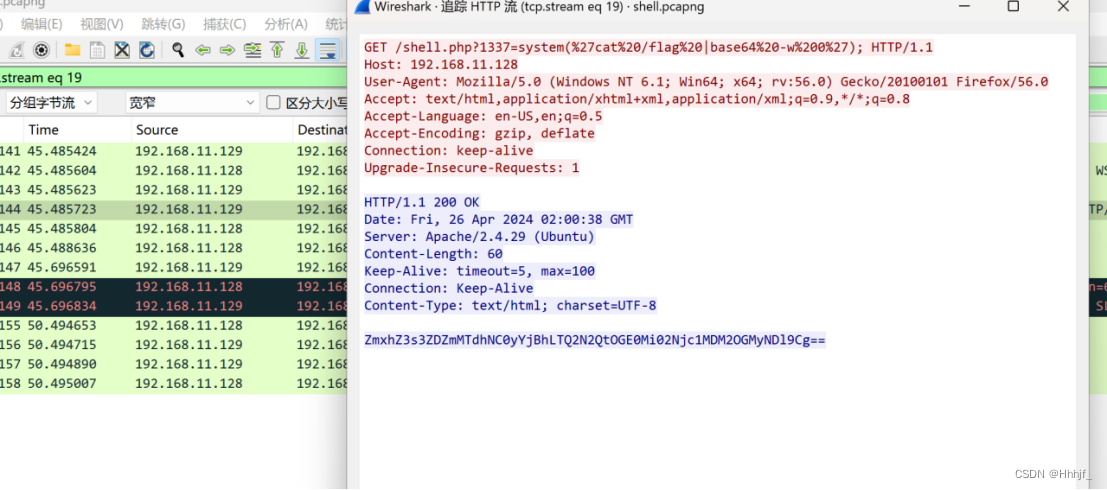Viewport: 1107px width, 490px height.
Task: Select packet row 156 at 50.494715
Action: point(173,345)
